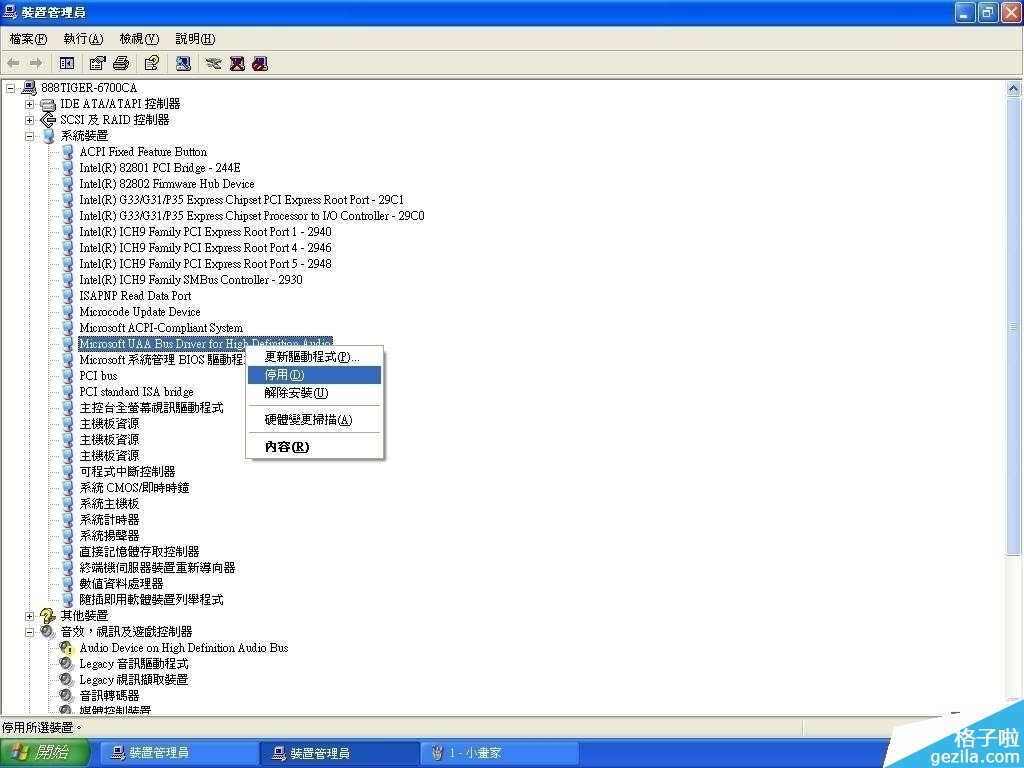Click the Properties toolbar icon
This screenshot has width=1024, height=768.
pyautogui.click(x=97, y=63)
